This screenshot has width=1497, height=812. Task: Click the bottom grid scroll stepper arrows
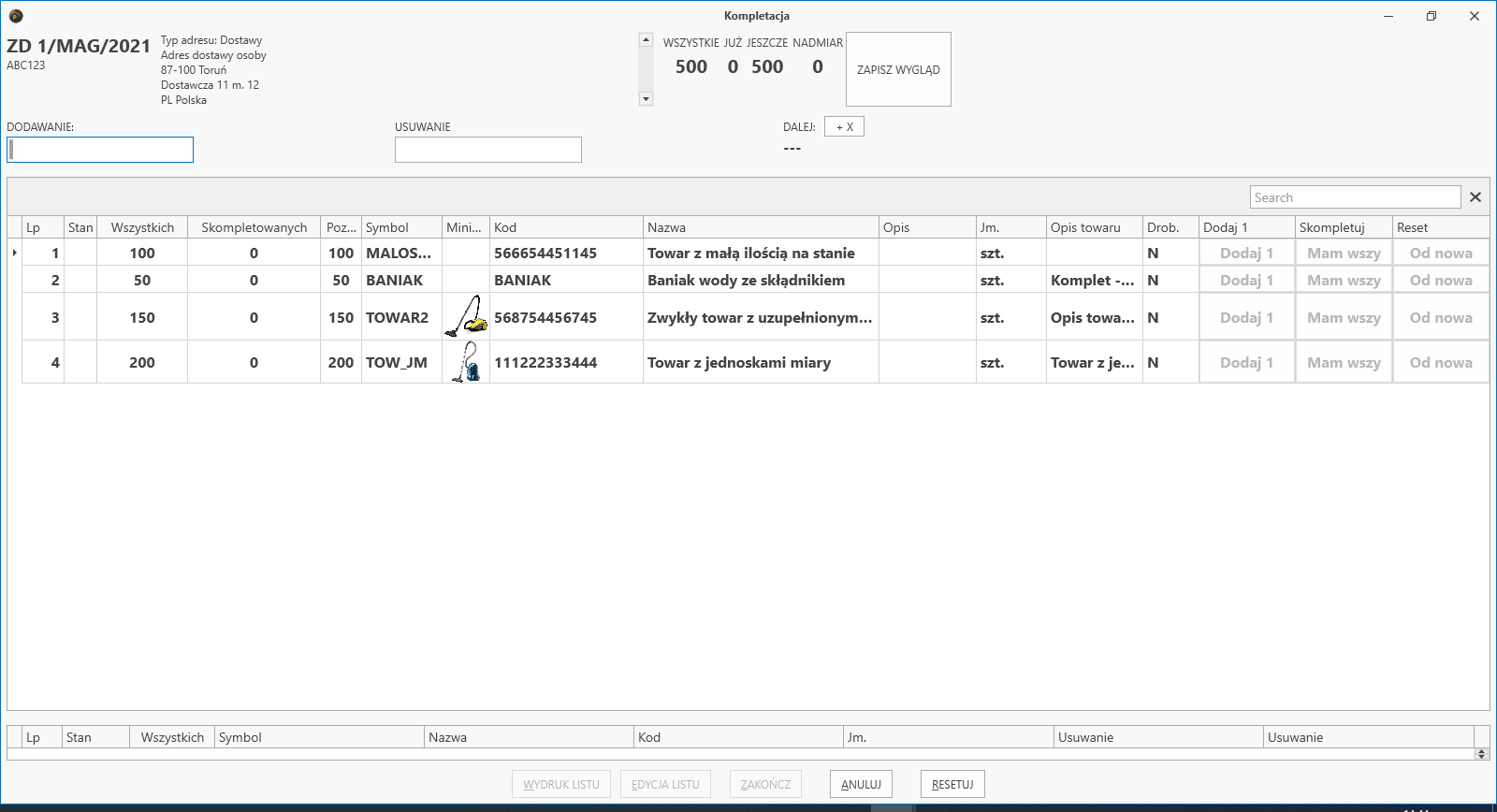point(1481,754)
